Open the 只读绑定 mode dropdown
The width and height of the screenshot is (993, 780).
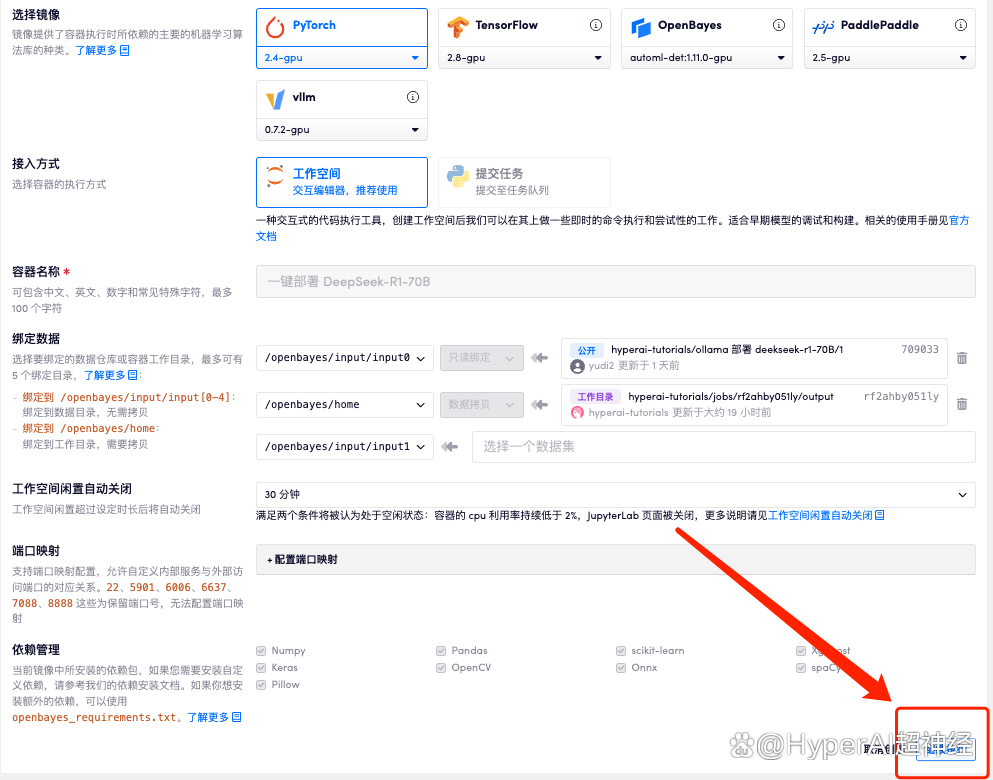point(482,358)
